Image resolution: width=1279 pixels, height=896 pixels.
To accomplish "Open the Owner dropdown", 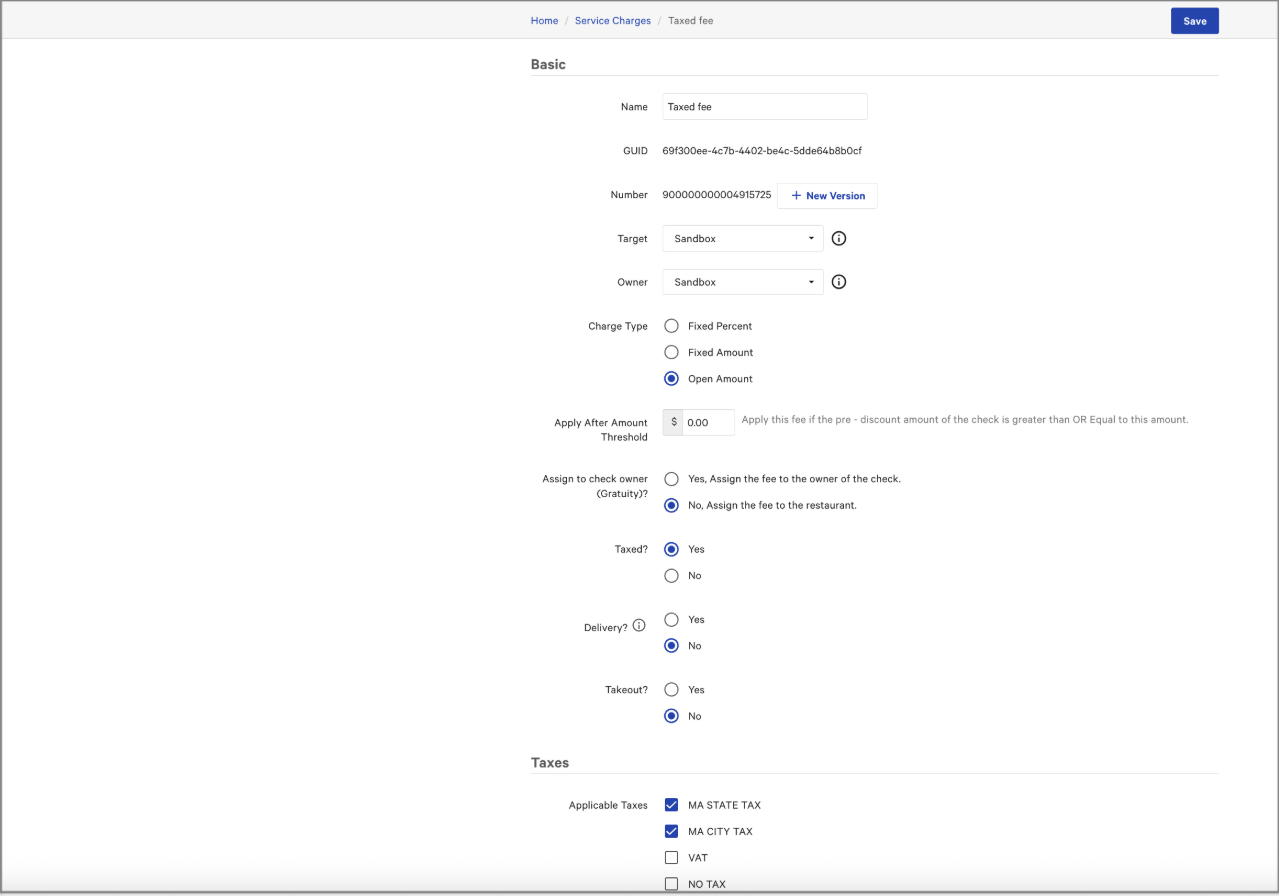I will [x=743, y=282].
